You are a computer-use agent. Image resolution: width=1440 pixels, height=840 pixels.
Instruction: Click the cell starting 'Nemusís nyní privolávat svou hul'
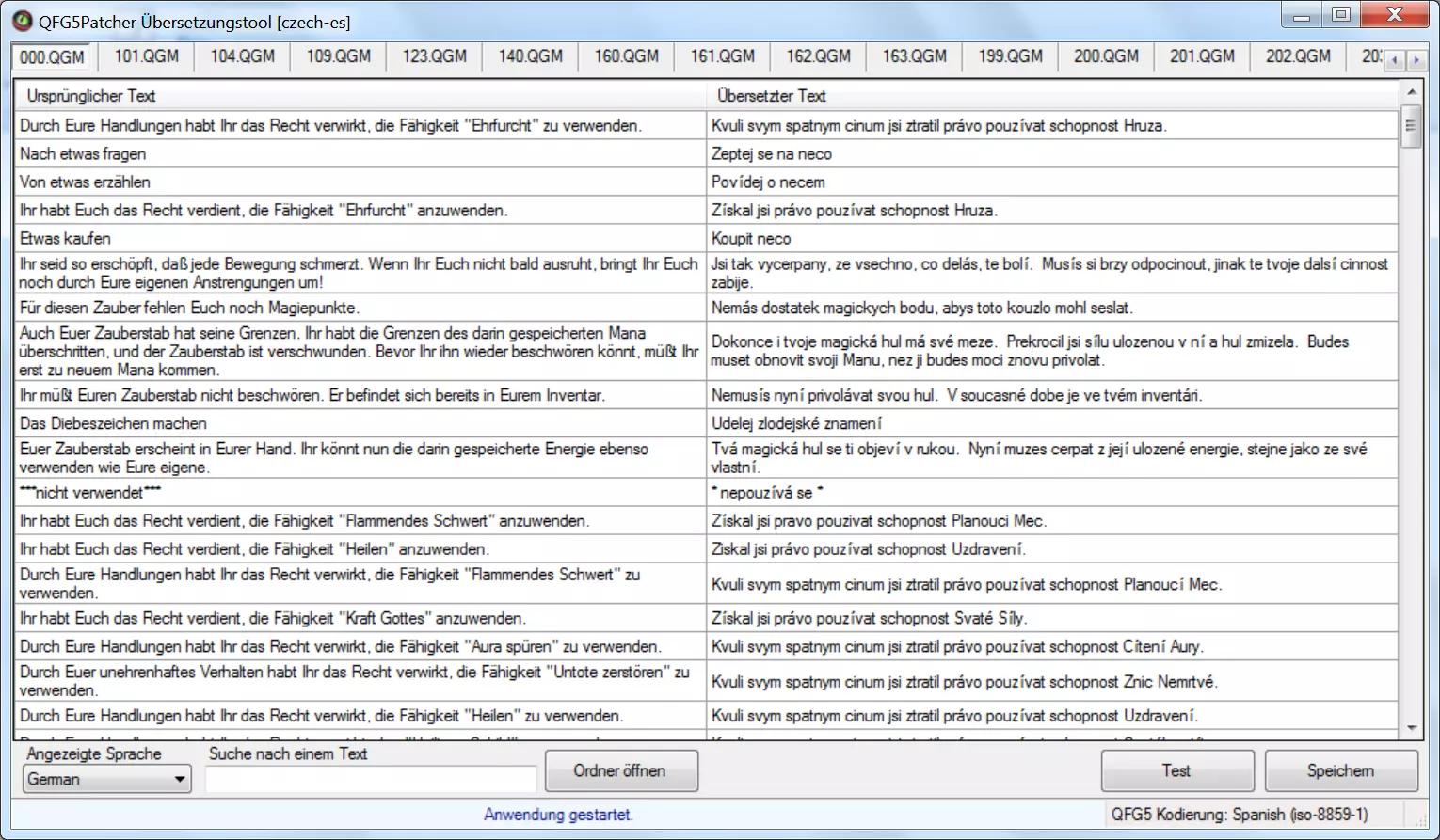[1052, 395]
